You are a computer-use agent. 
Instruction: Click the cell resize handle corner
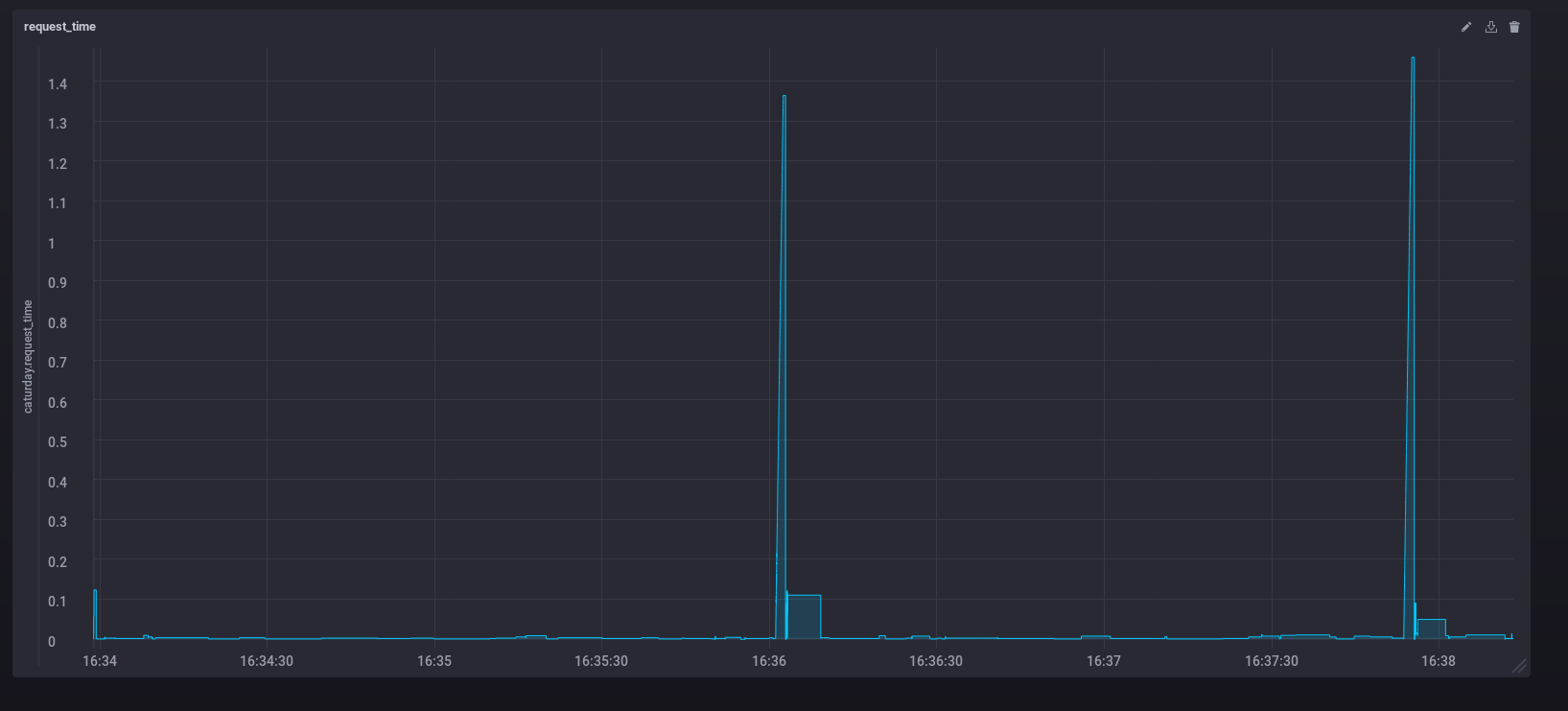pos(1519,666)
